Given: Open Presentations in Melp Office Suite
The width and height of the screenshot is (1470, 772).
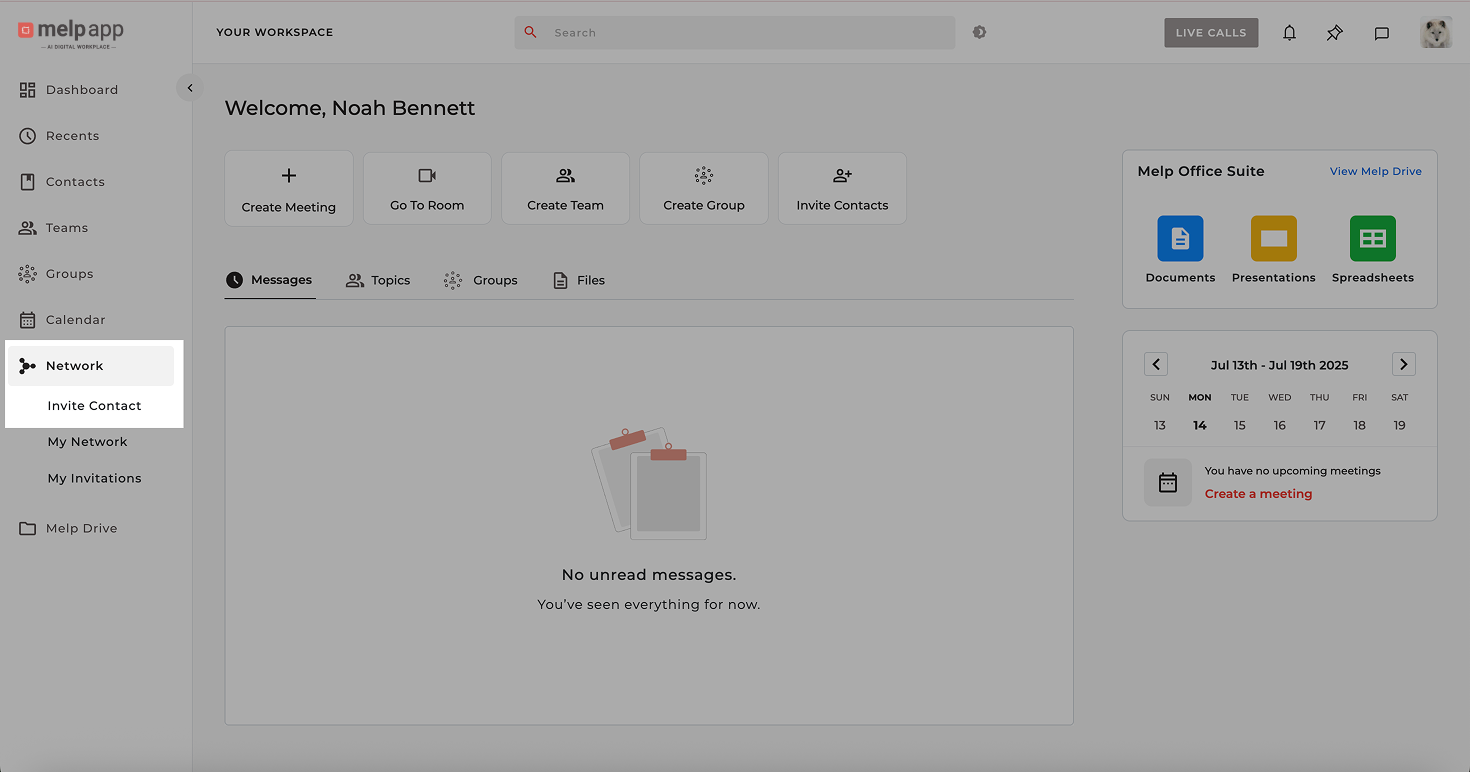Looking at the screenshot, I should tap(1273, 239).
